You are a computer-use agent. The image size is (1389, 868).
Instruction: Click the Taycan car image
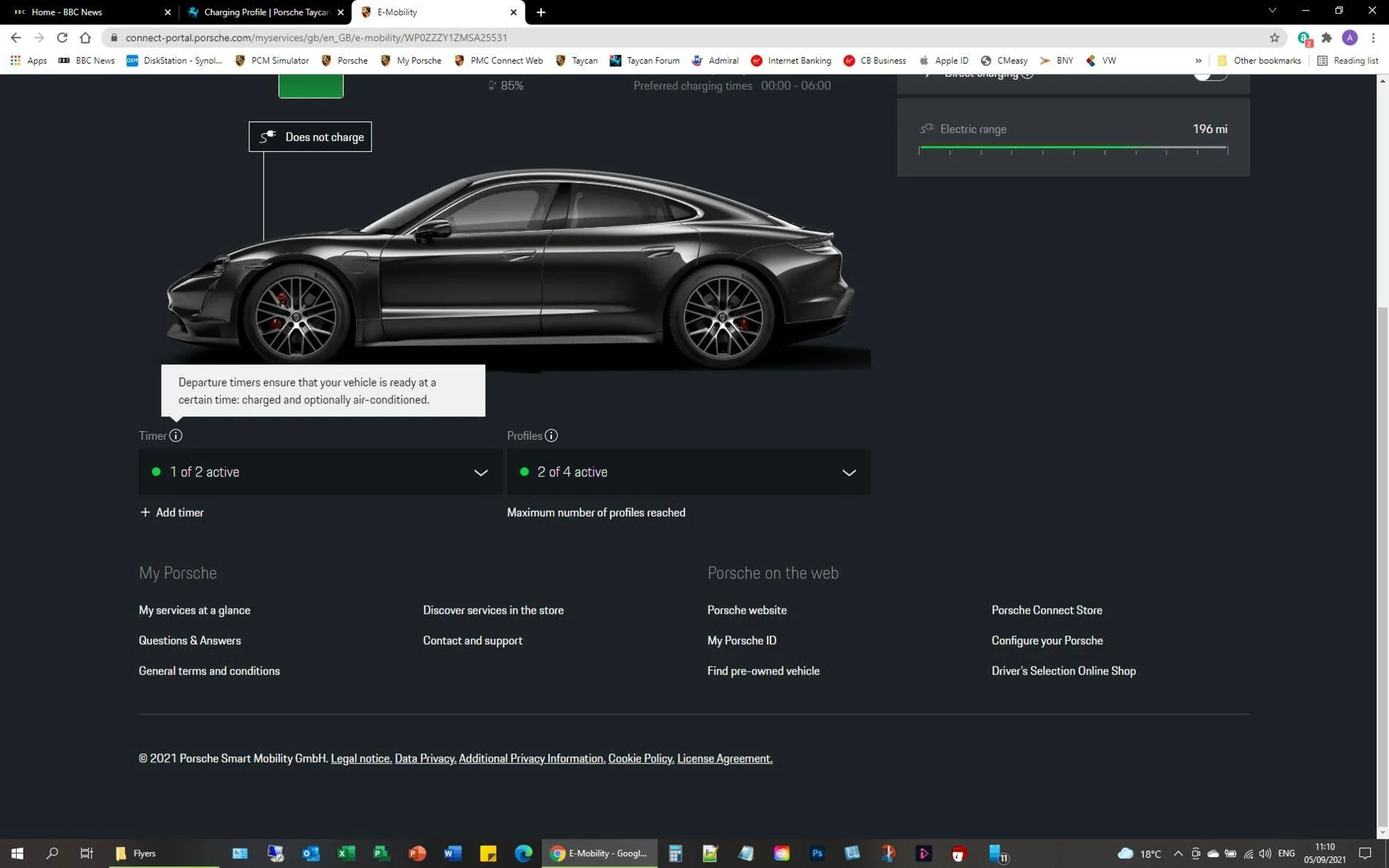[512, 270]
